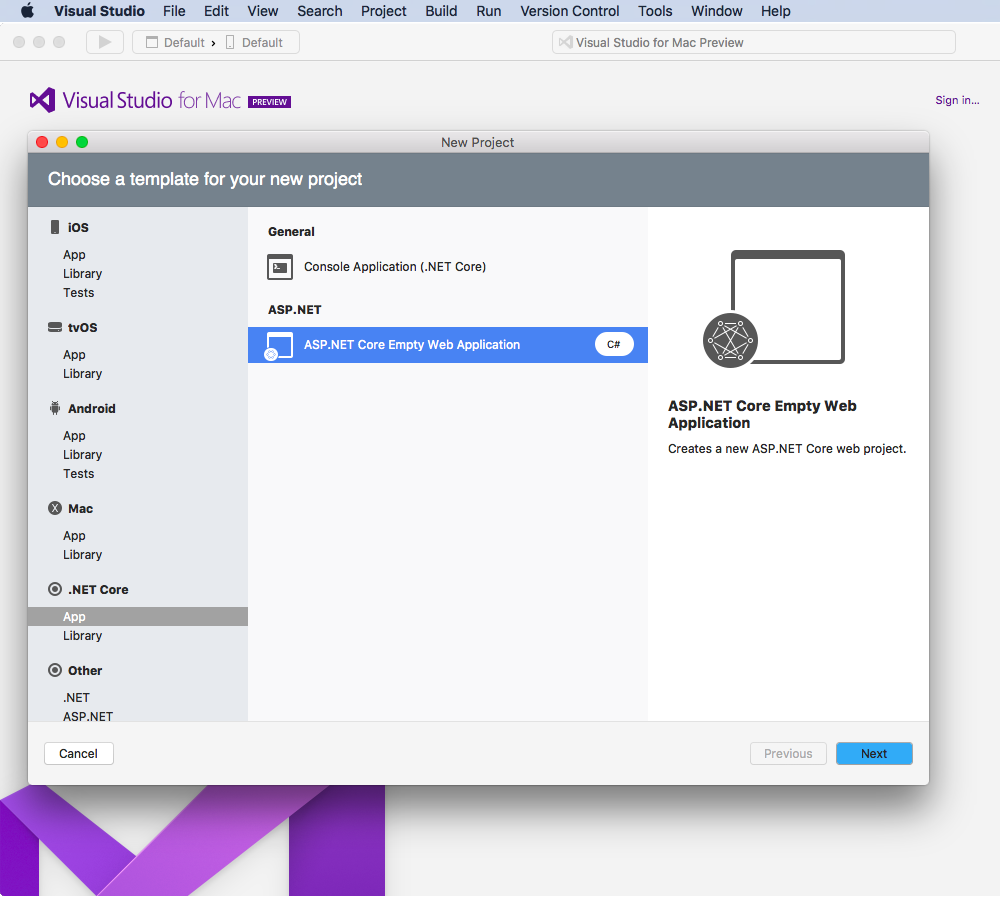
Task: Open the Help menu
Action: pos(776,11)
